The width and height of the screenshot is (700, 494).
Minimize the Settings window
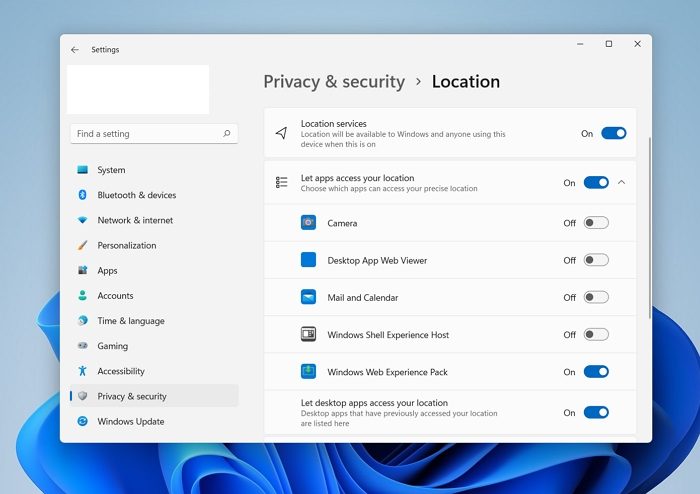click(x=580, y=44)
